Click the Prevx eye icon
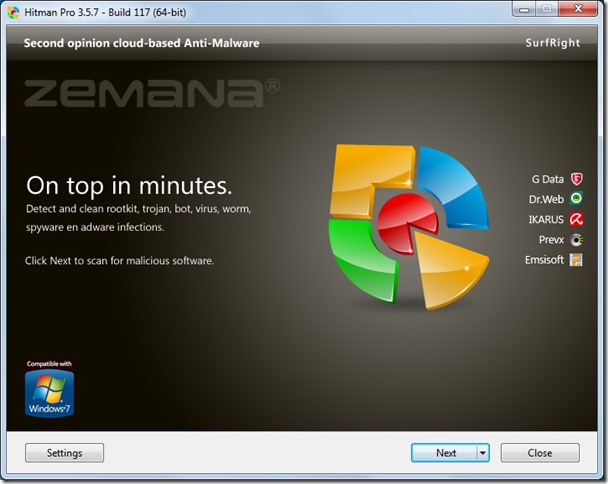608x484 pixels. click(577, 240)
